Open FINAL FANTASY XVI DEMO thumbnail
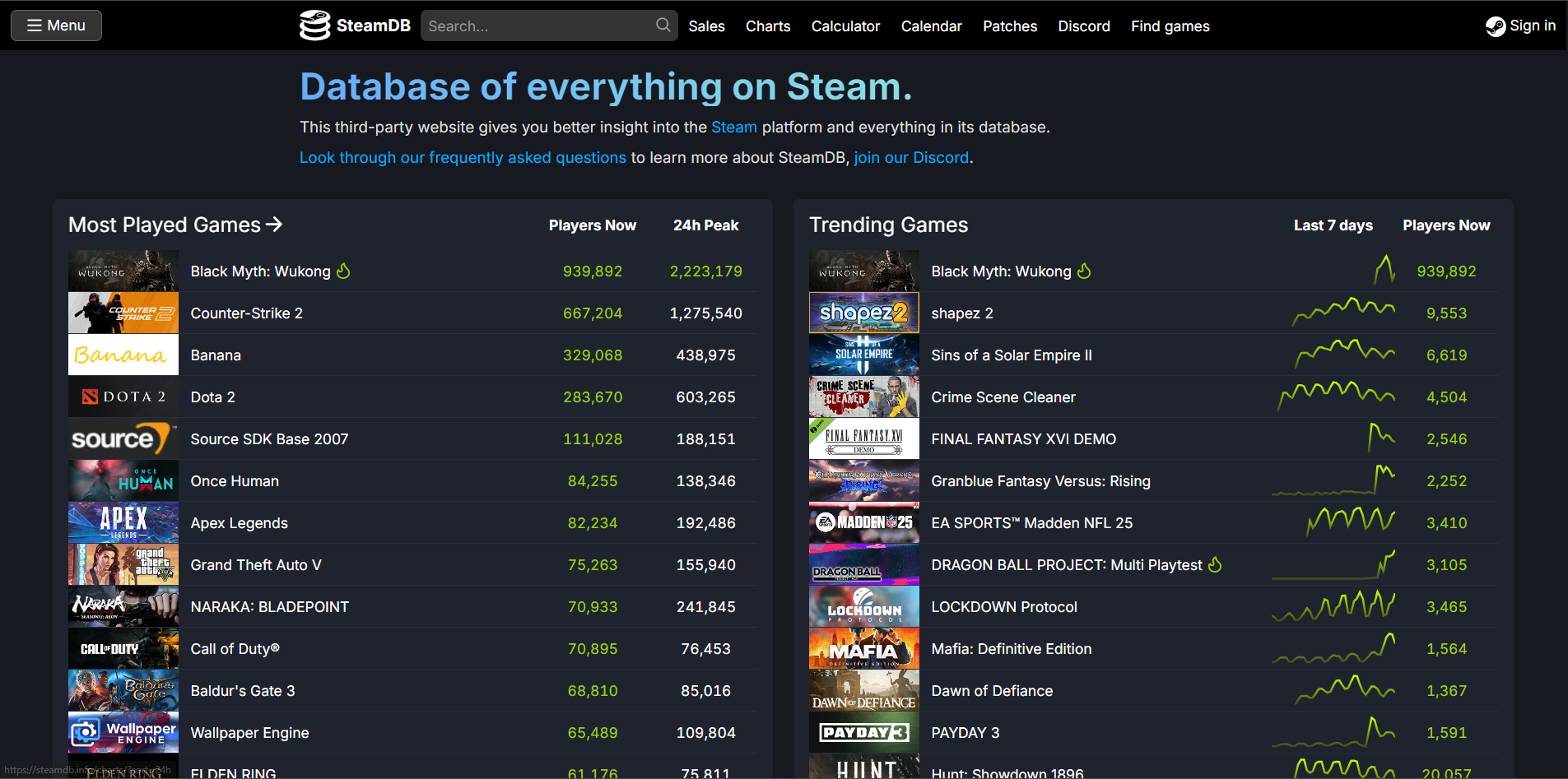Screen dimensions: 1568x779 [x=864, y=438]
